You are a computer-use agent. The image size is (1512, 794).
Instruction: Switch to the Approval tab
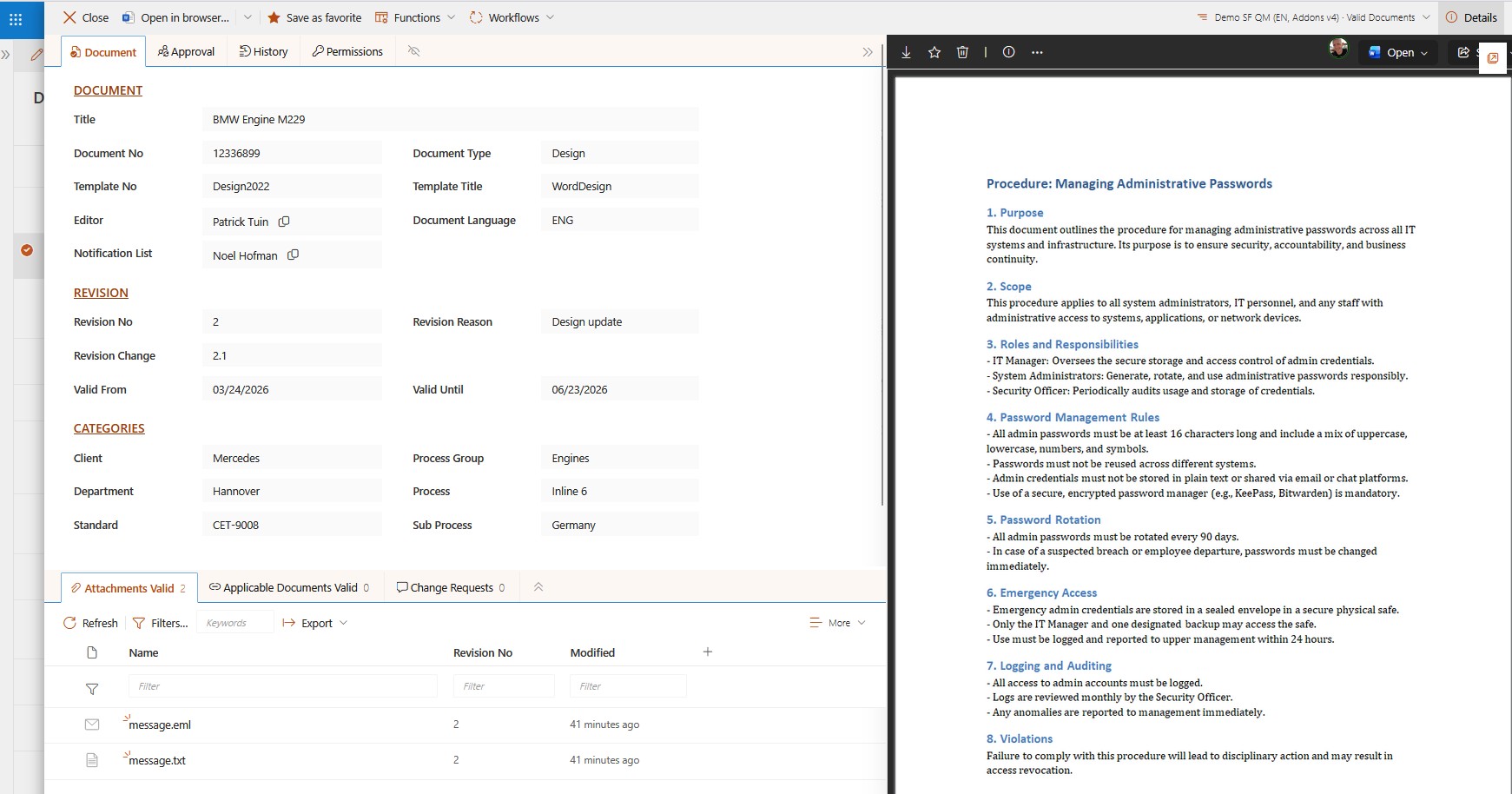(x=186, y=51)
